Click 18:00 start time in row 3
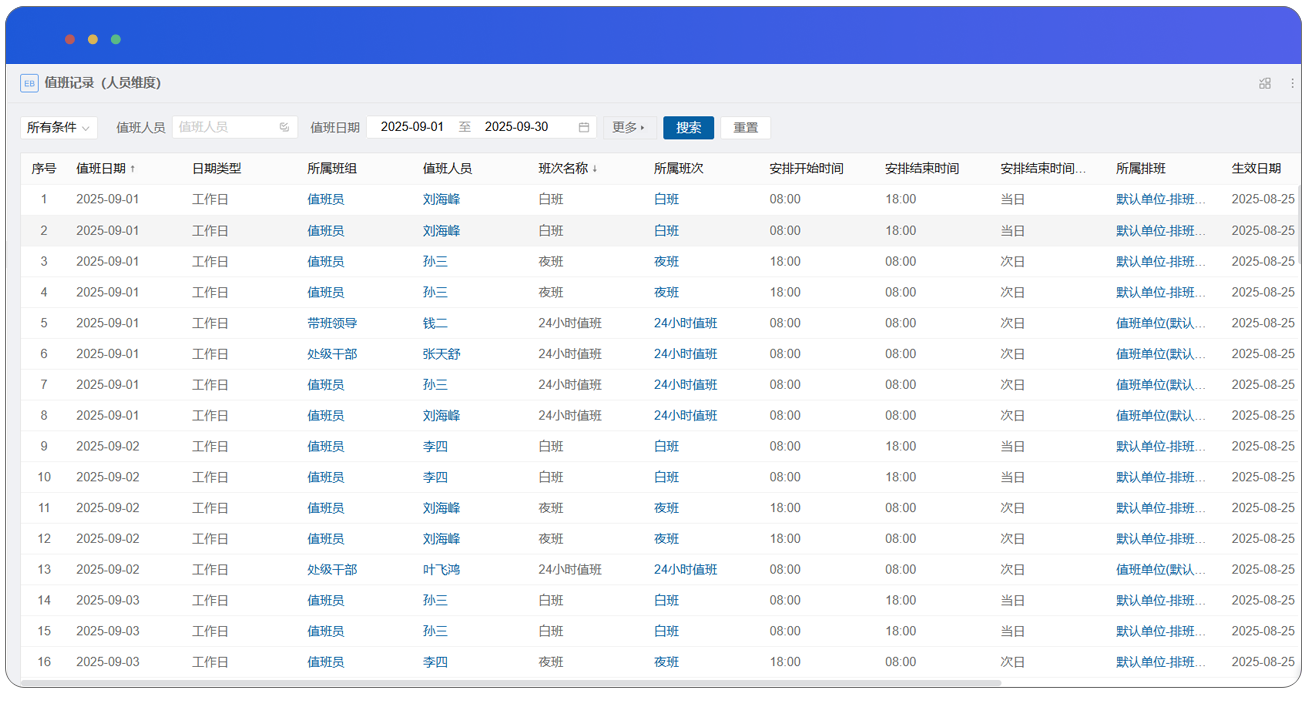Screen dimensions: 1308x710 pyautogui.click(x=785, y=262)
